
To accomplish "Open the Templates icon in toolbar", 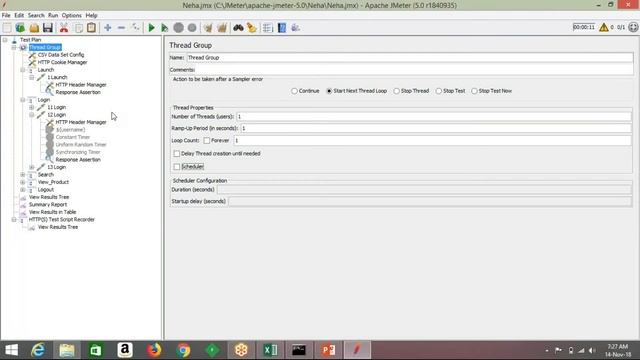I will [20, 28].
